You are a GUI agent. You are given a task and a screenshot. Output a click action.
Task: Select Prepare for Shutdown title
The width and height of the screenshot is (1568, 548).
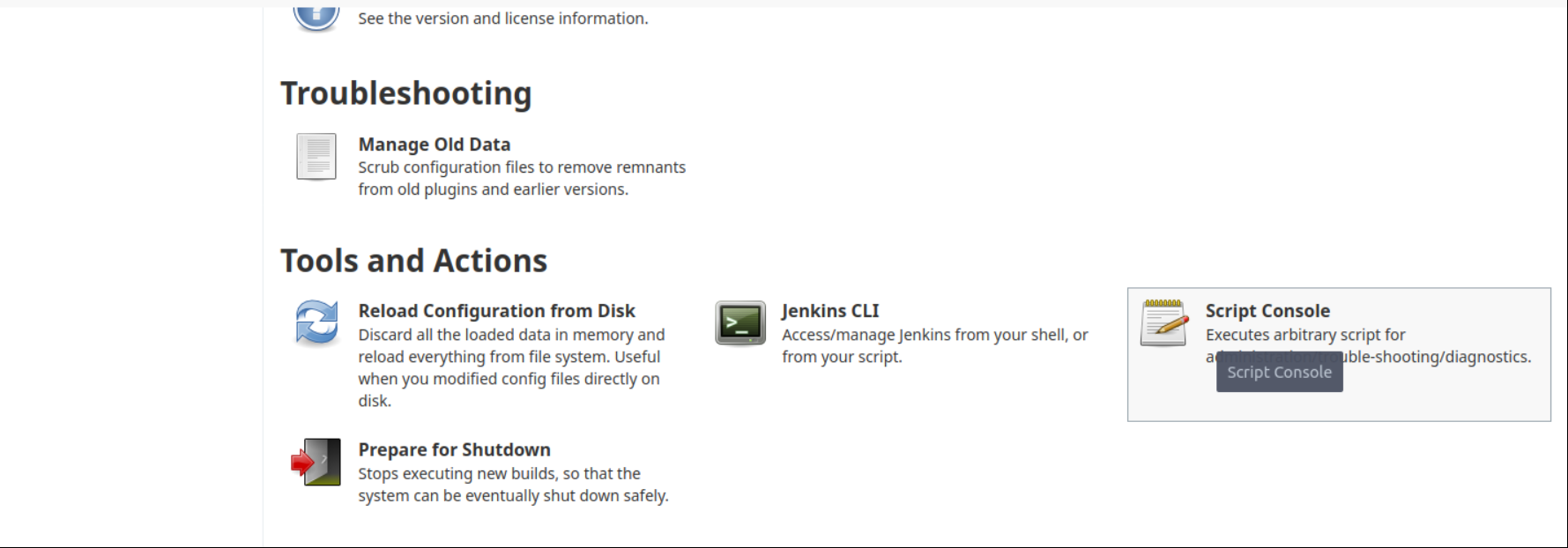click(x=454, y=449)
